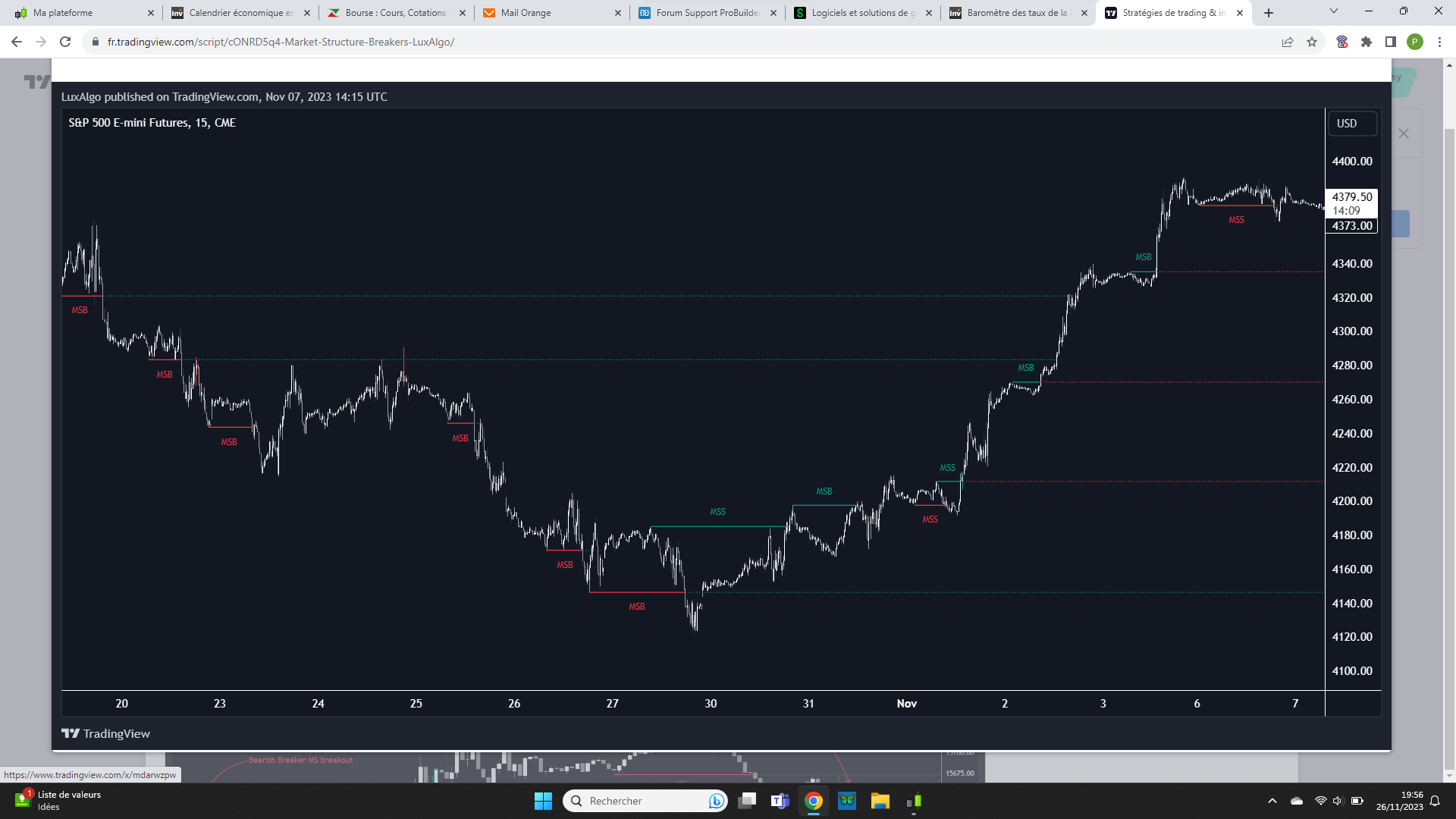Click the user profile avatar in Chrome

click(1415, 42)
